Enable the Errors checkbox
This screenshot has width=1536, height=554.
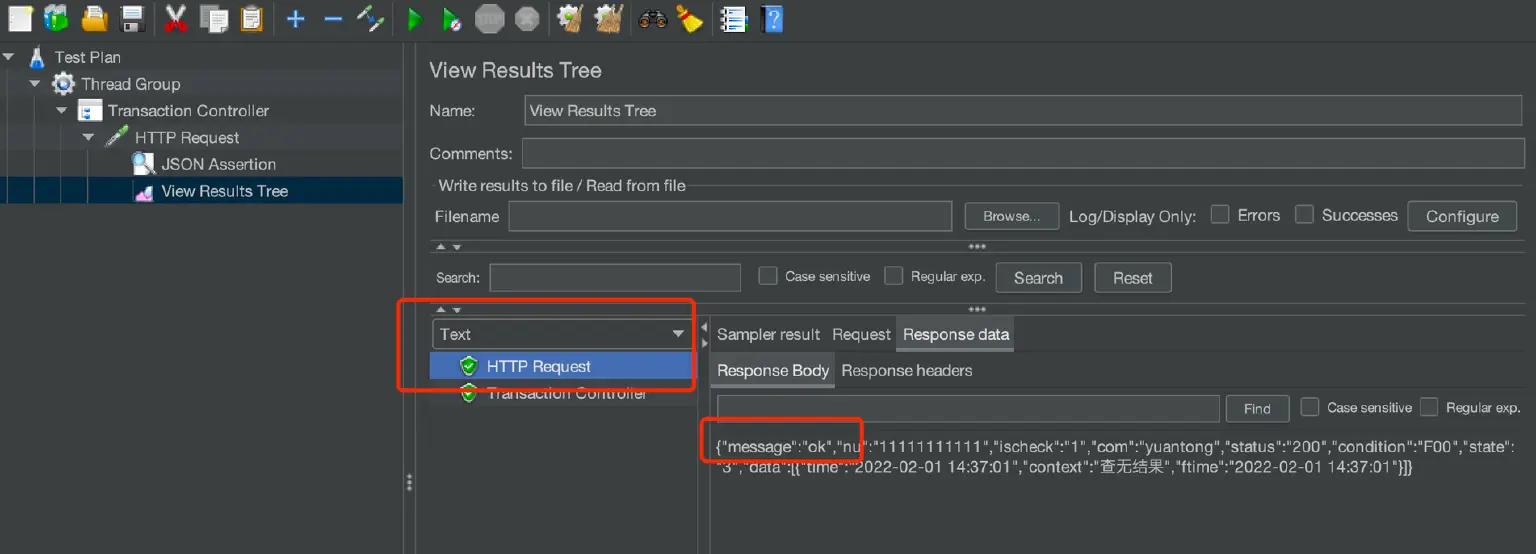(1220, 214)
